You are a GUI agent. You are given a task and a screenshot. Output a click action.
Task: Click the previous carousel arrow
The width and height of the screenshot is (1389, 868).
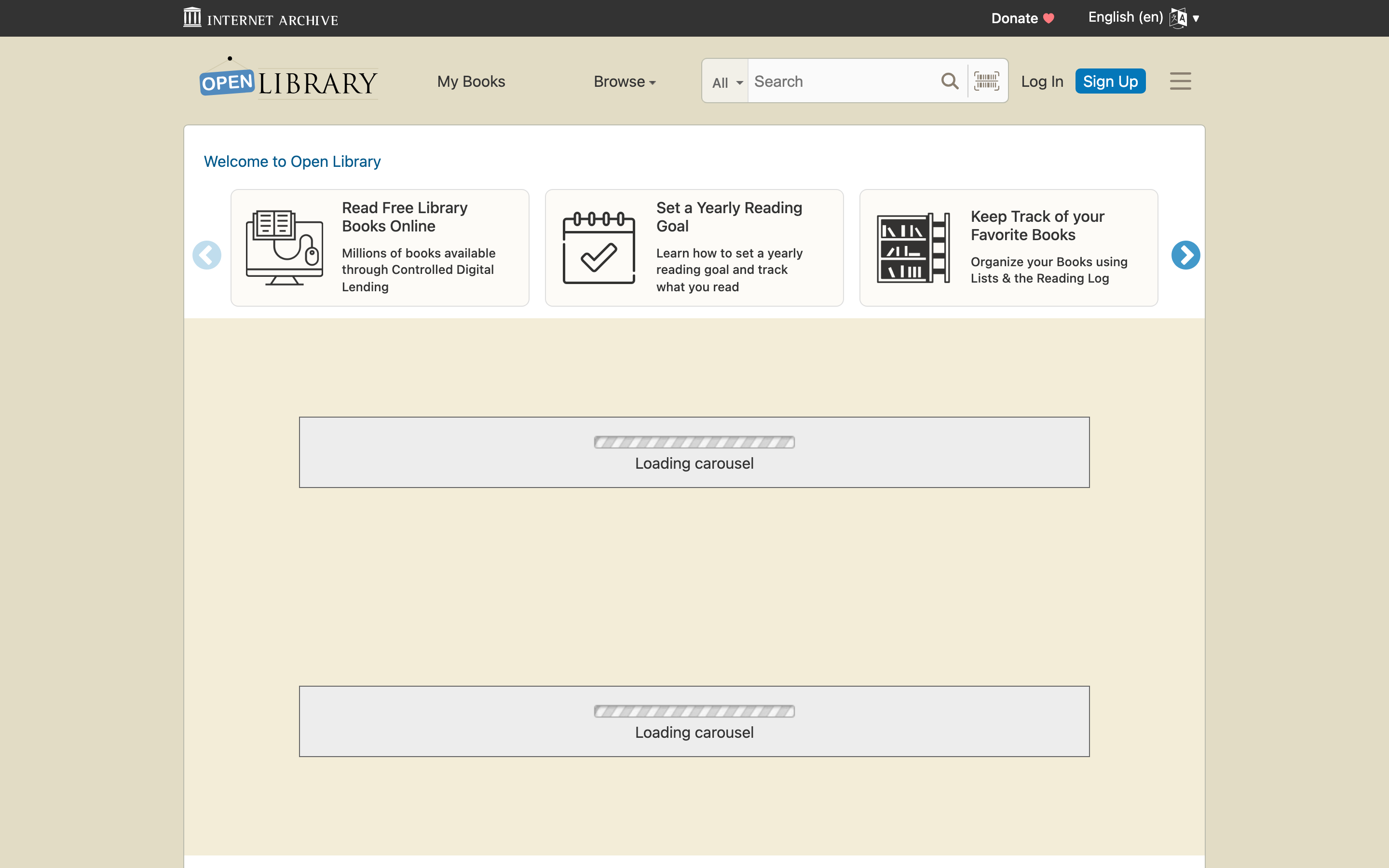pos(206,255)
